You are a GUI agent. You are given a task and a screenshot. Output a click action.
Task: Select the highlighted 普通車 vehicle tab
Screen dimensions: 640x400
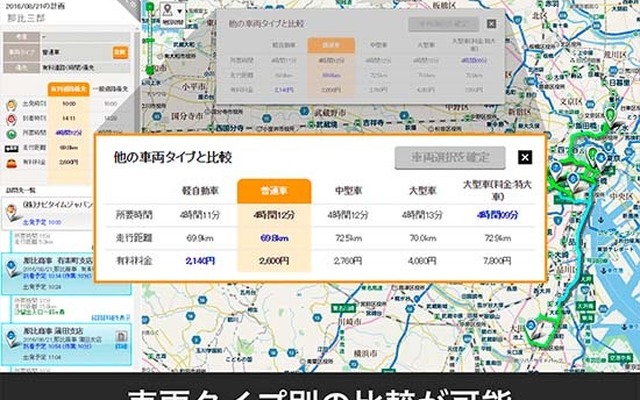274,191
